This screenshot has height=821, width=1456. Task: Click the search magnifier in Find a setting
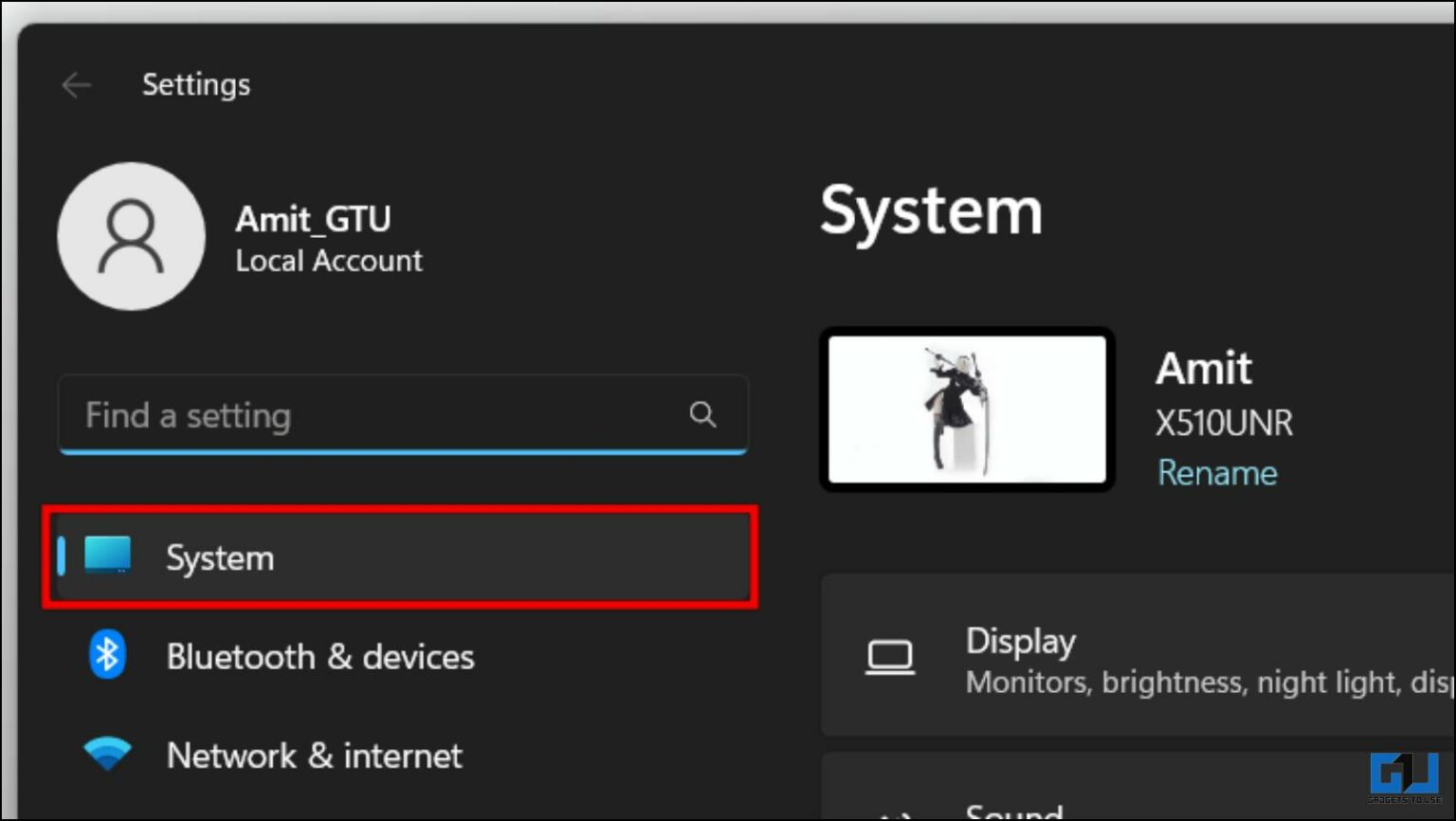[x=702, y=414]
